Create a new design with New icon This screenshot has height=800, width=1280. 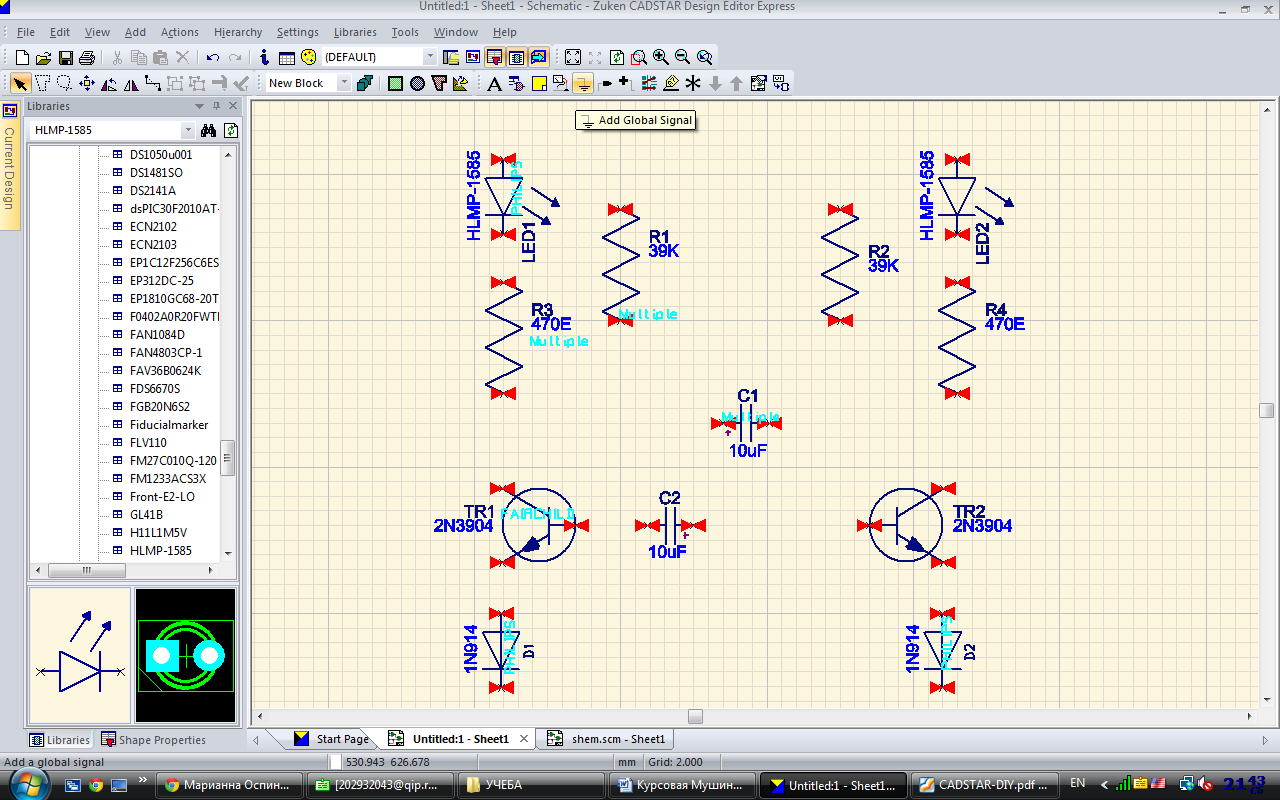(22, 58)
